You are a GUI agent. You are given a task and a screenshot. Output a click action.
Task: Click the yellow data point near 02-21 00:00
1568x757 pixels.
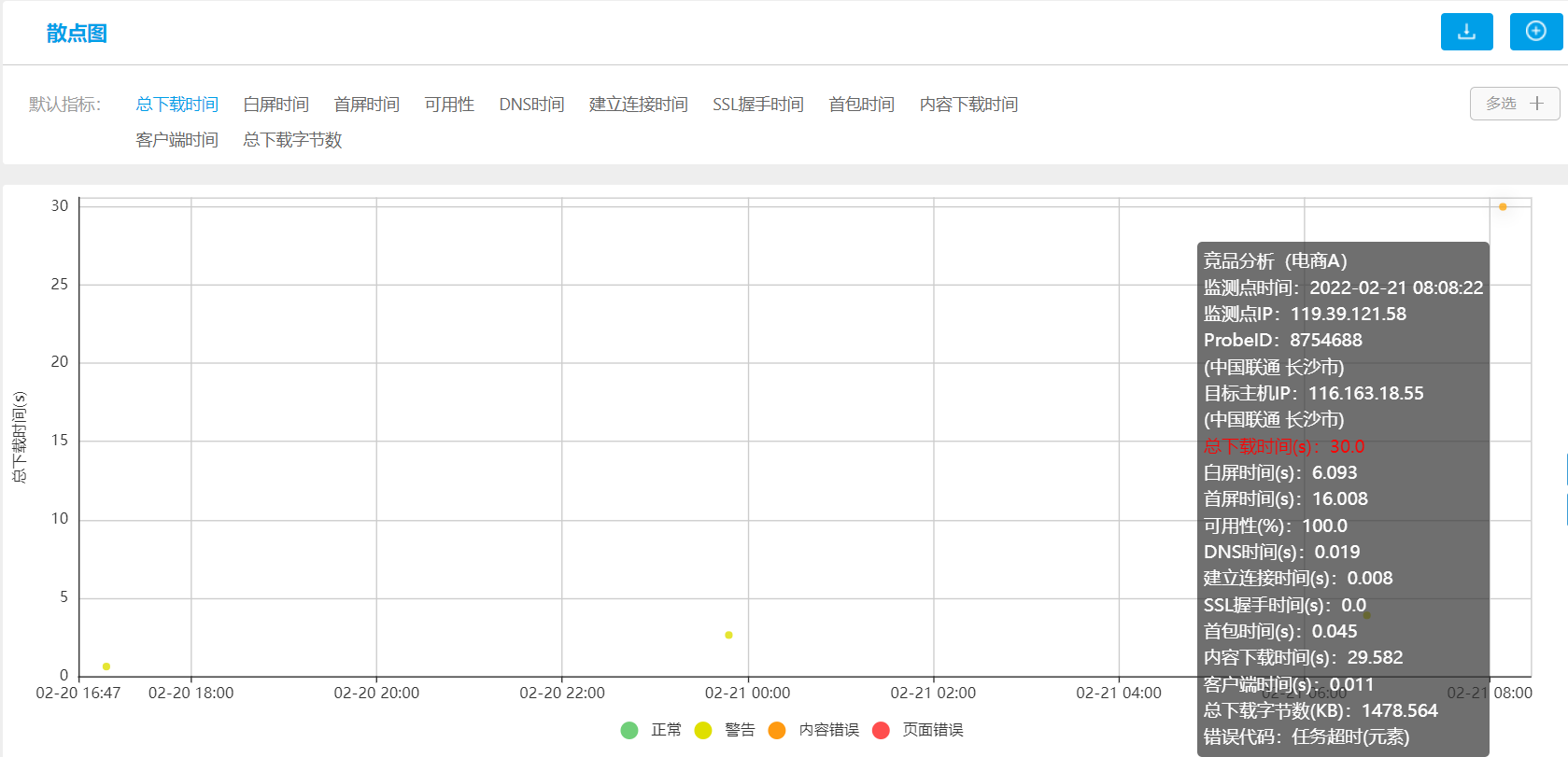point(728,635)
